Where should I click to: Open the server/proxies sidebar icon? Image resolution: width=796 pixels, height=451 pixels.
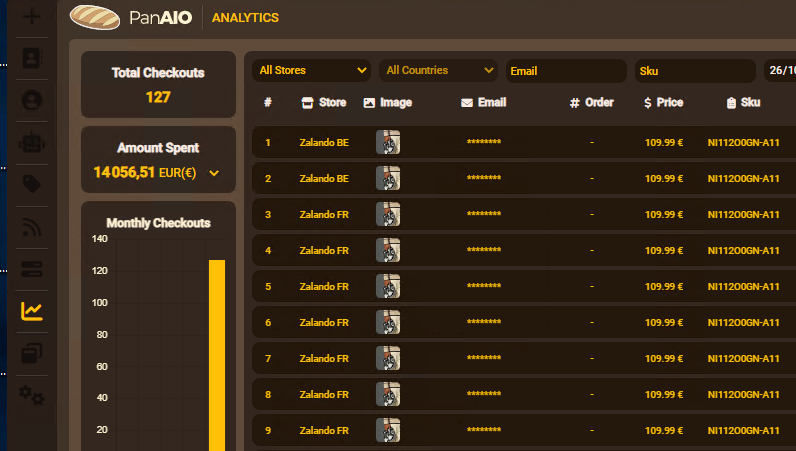32,269
